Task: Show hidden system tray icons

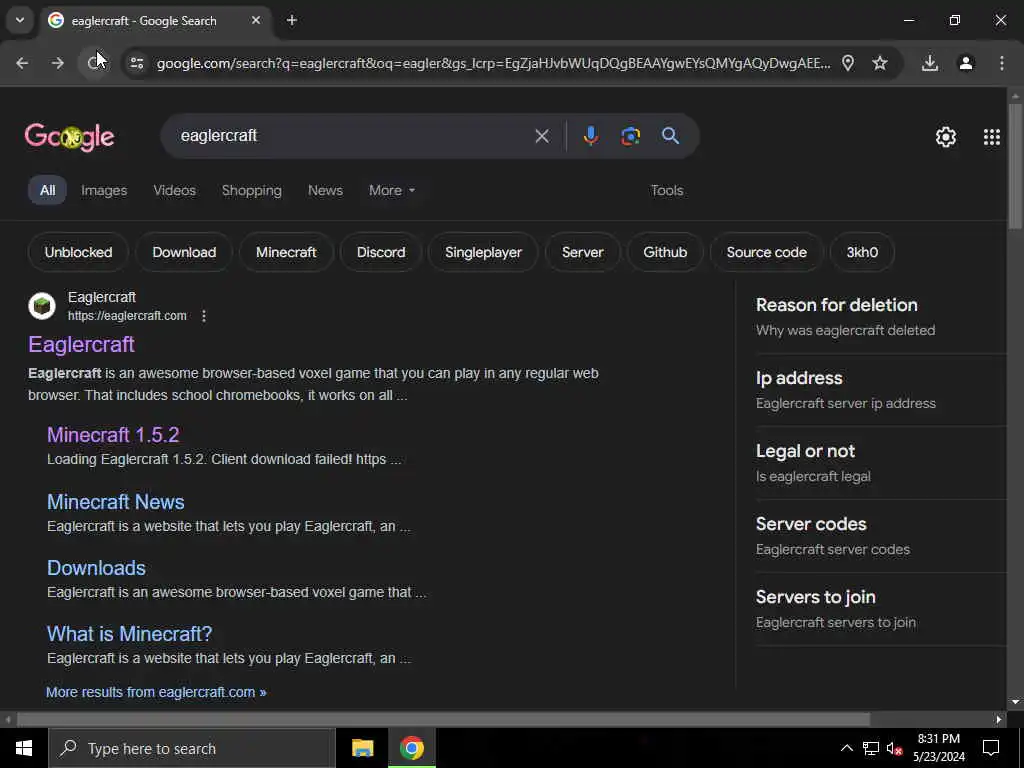Action: (846, 748)
